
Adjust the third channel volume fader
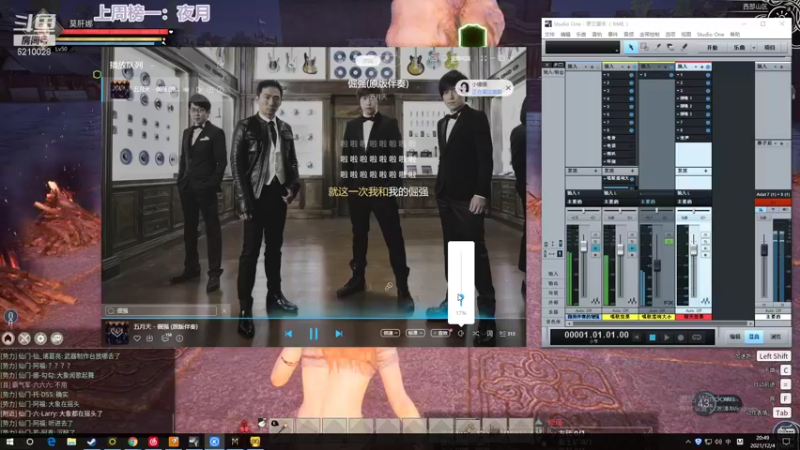click(x=657, y=265)
